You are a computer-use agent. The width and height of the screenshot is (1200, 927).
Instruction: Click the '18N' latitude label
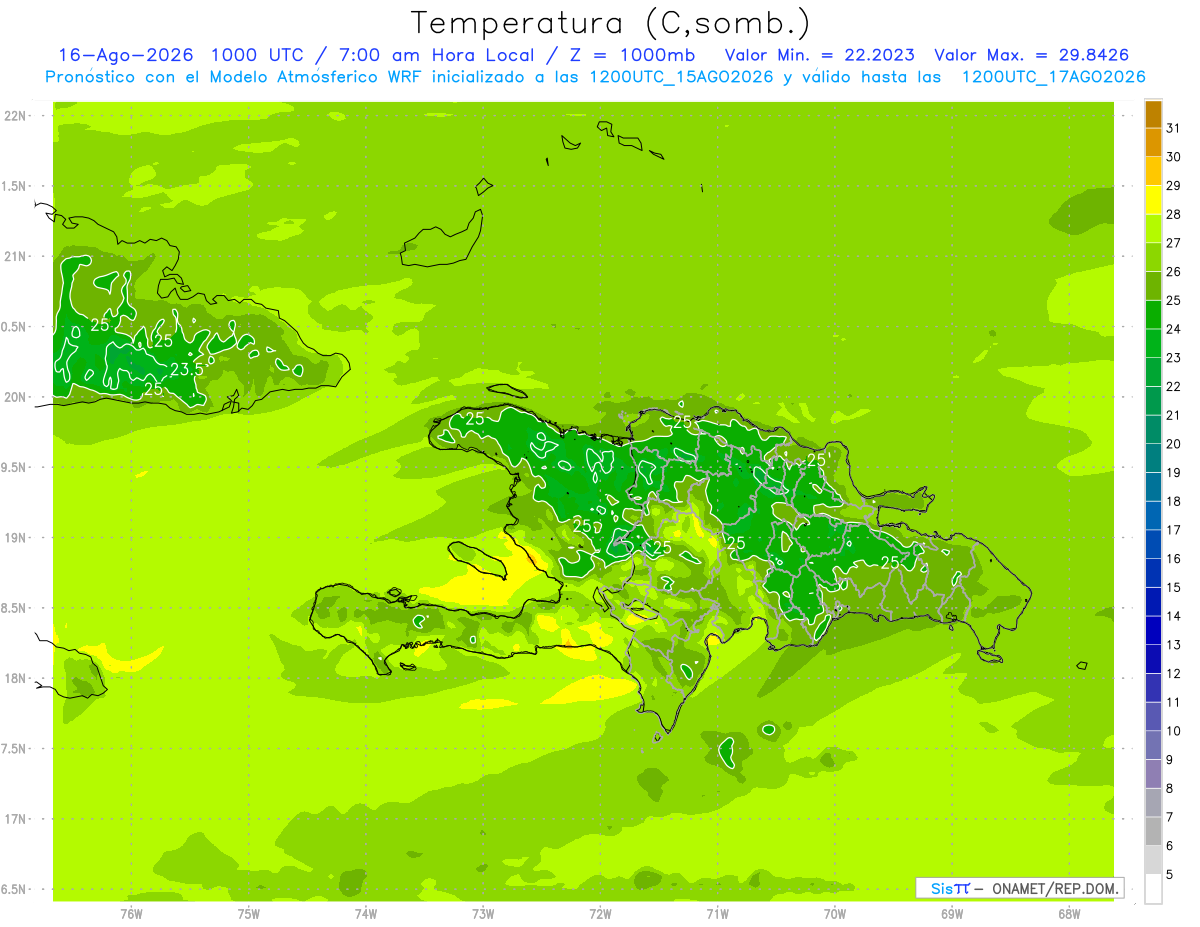pos(14,678)
